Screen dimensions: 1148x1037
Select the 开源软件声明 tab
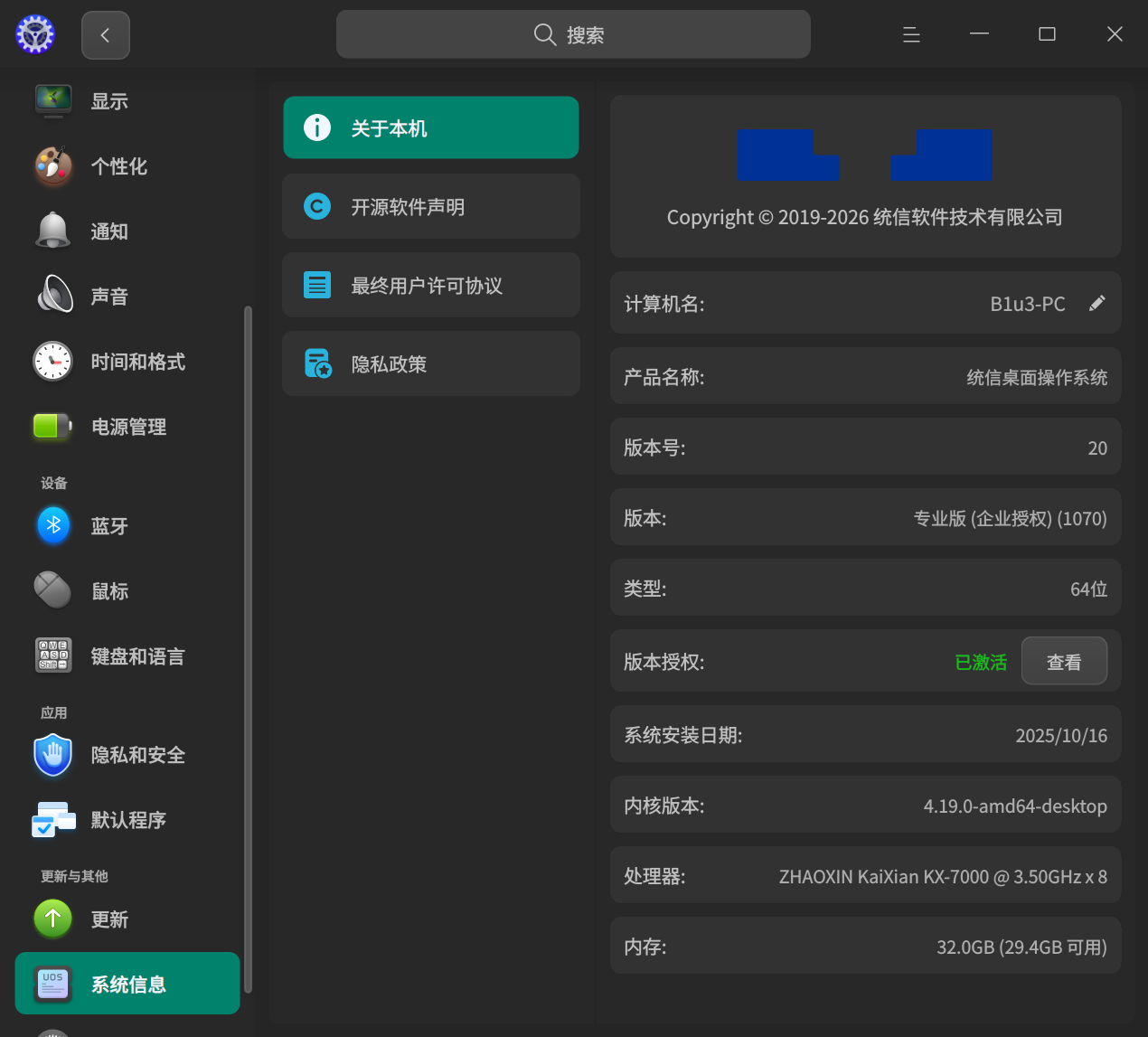(431, 206)
